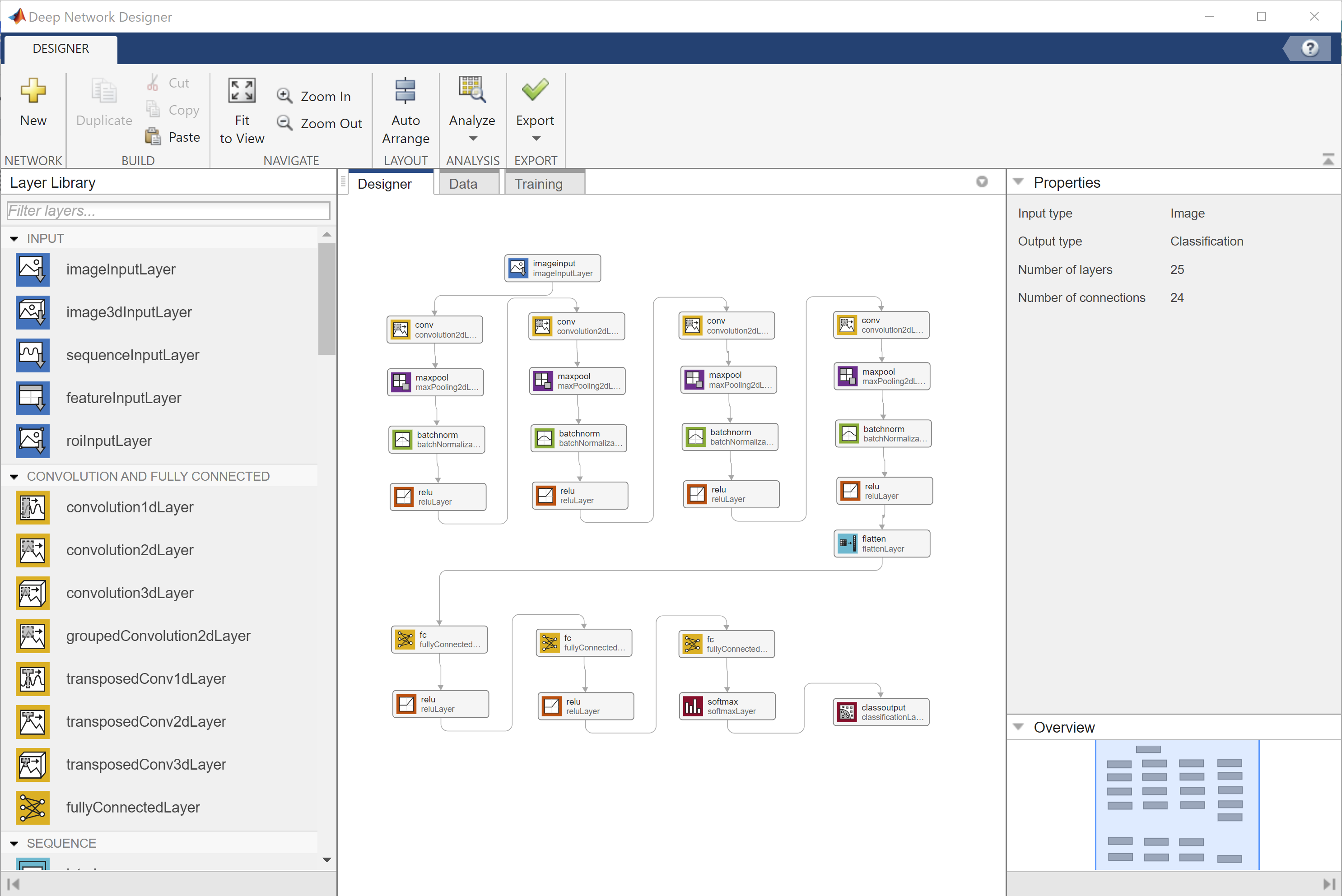Collapse the Properties panel
Screen dimensions: 1342x896
[x=1018, y=182]
